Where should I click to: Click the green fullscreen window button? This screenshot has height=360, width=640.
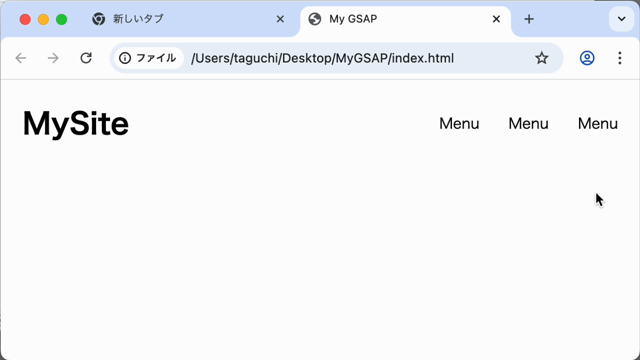62,19
